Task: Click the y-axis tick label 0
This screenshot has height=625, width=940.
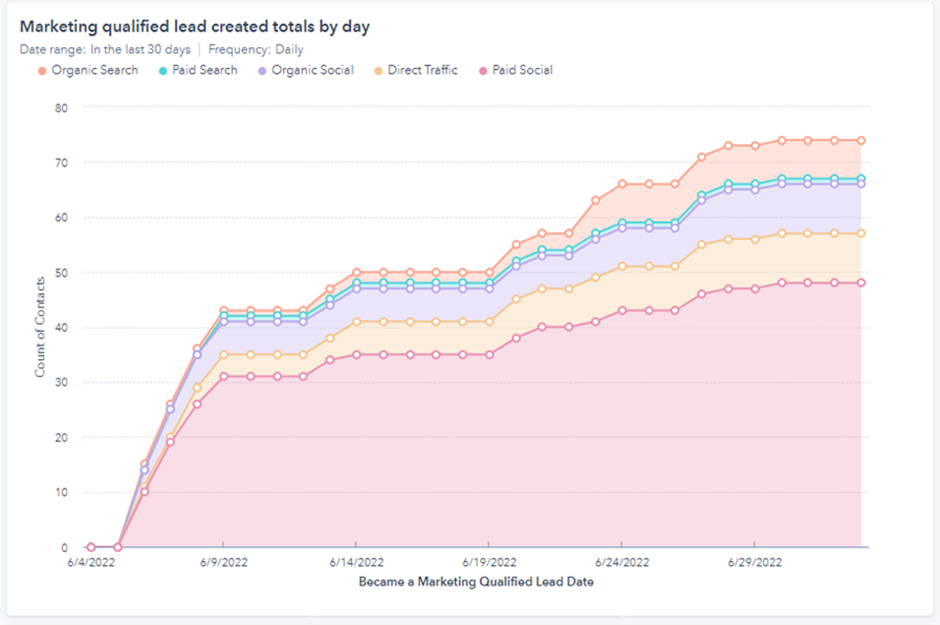Action: tap(64, 548)
